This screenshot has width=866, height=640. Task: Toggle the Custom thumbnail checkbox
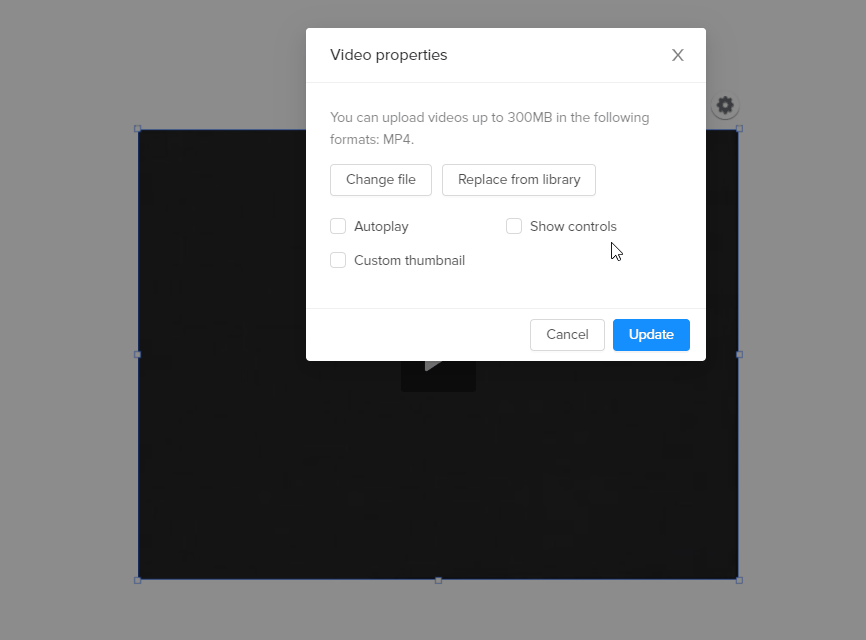click(338, 260)
